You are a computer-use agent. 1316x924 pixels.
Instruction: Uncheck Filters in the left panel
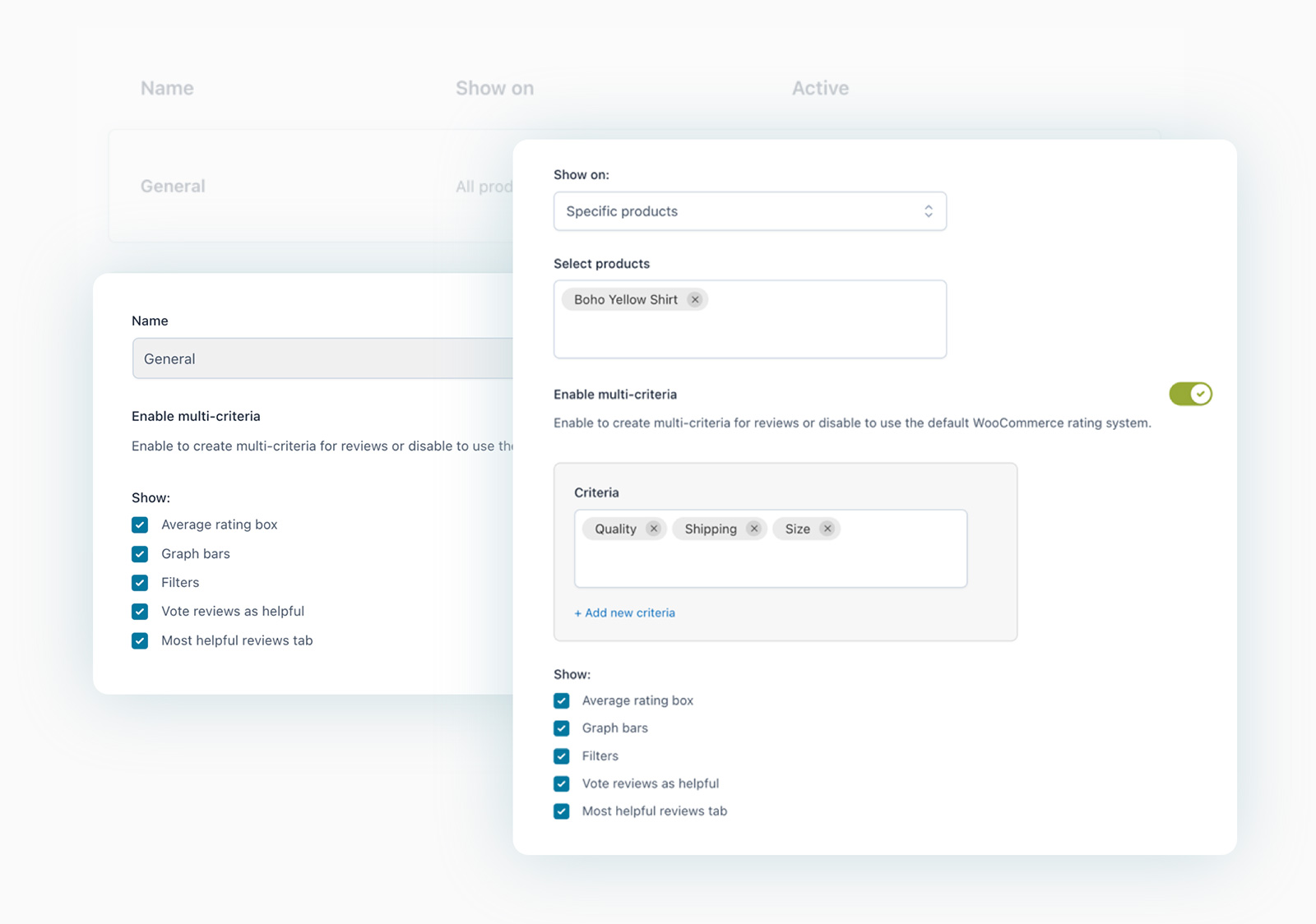tap(140, 583)
